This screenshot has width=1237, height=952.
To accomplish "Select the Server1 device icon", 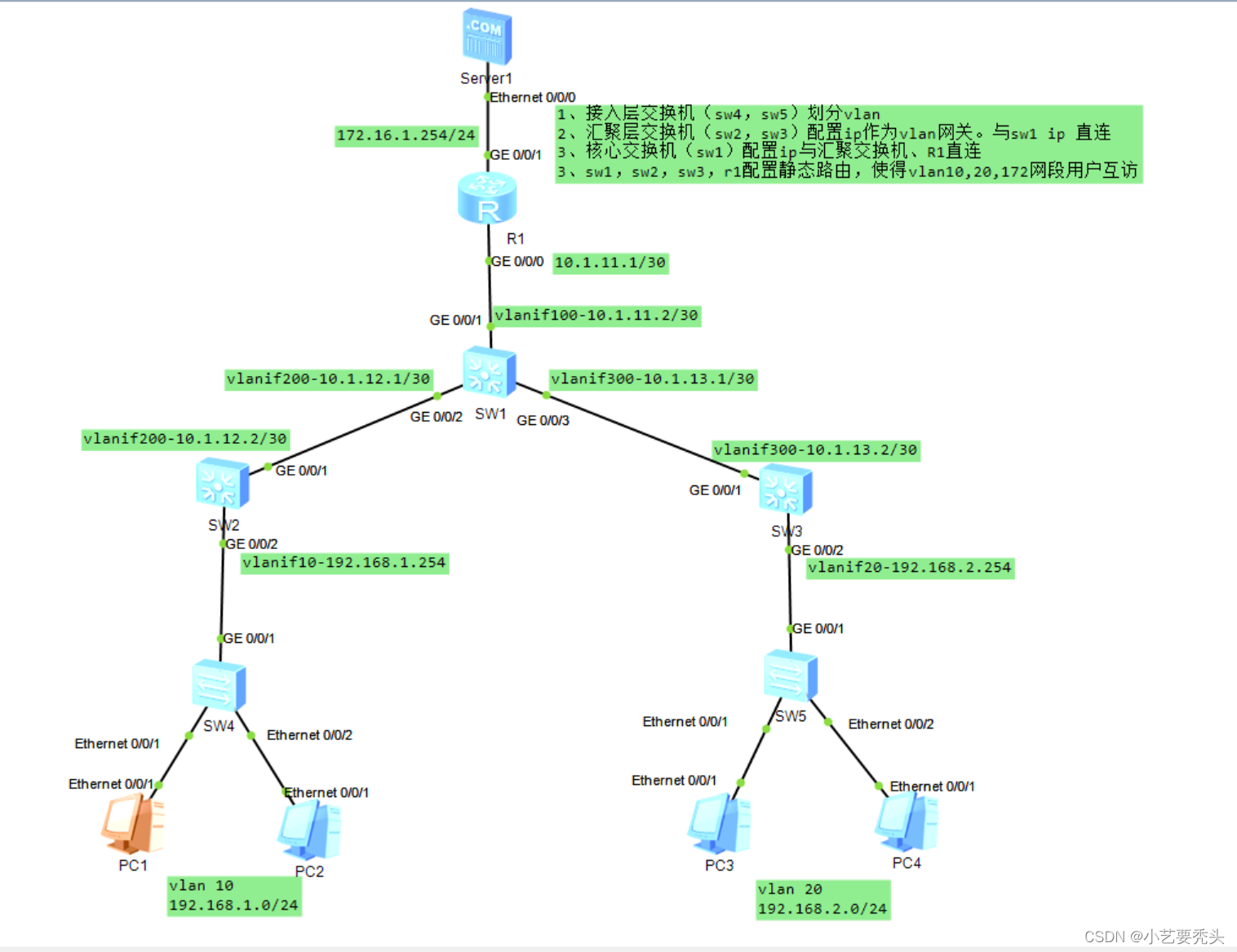I will [x=487, y=37].
